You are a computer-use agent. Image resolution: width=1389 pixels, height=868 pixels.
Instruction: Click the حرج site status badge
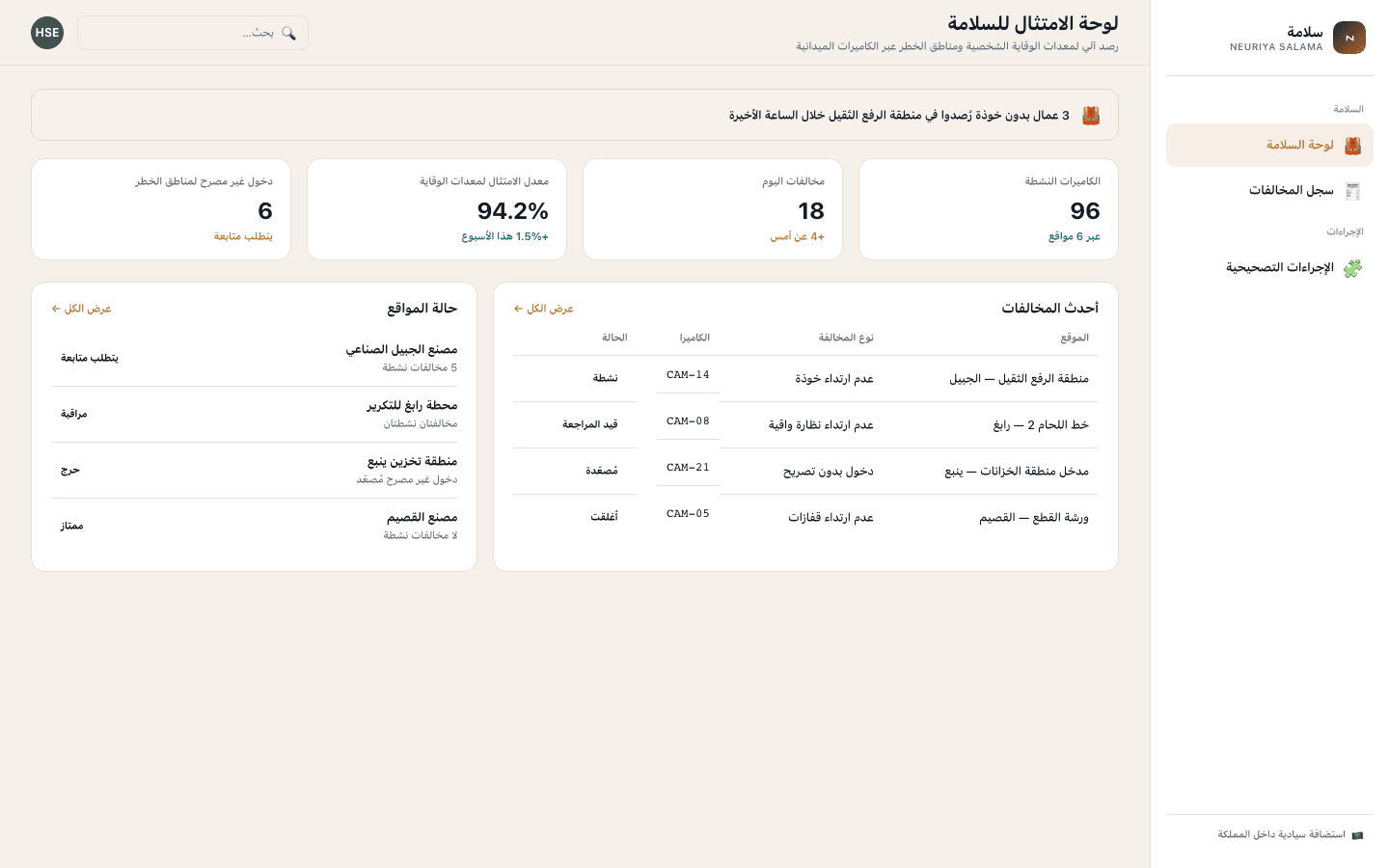(x=70, y=471)
